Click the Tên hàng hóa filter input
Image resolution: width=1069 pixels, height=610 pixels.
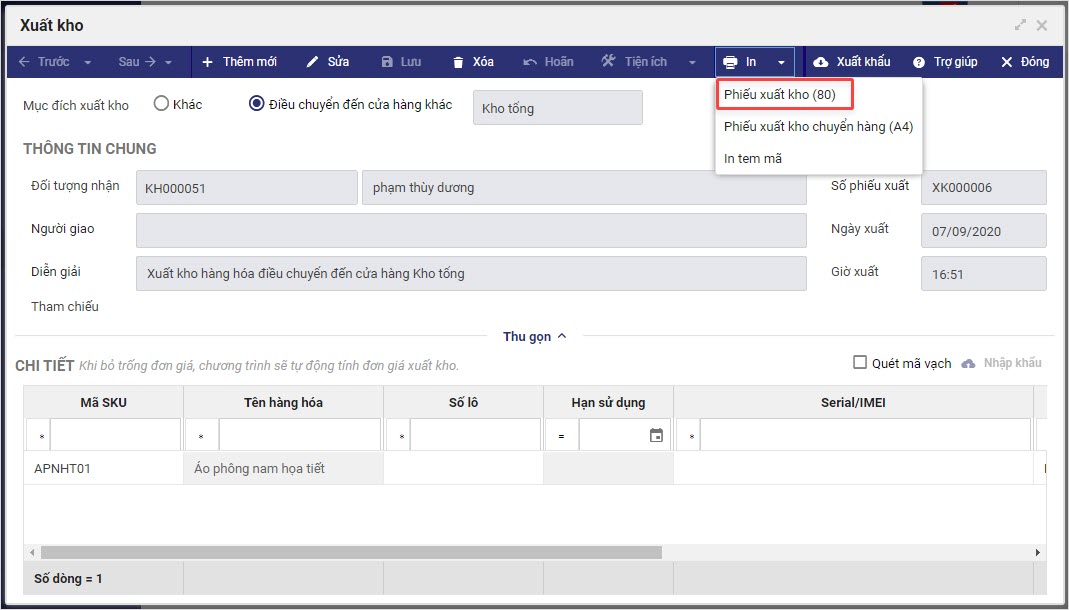click(300, 435)
